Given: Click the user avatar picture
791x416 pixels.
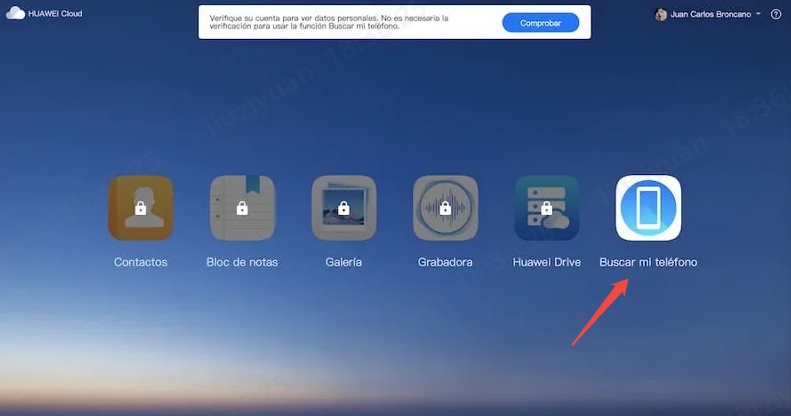Looking at the screenshot, I should coord(661,14).
